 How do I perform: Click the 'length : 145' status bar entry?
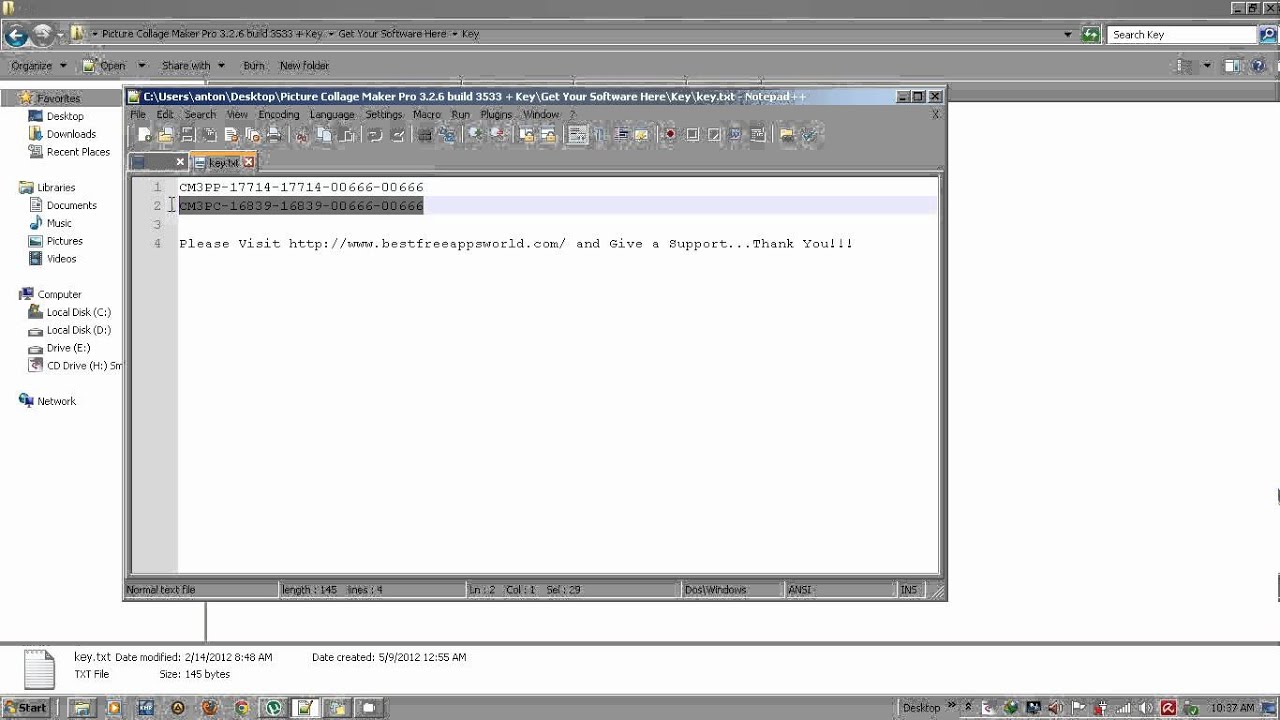point(309,590)
